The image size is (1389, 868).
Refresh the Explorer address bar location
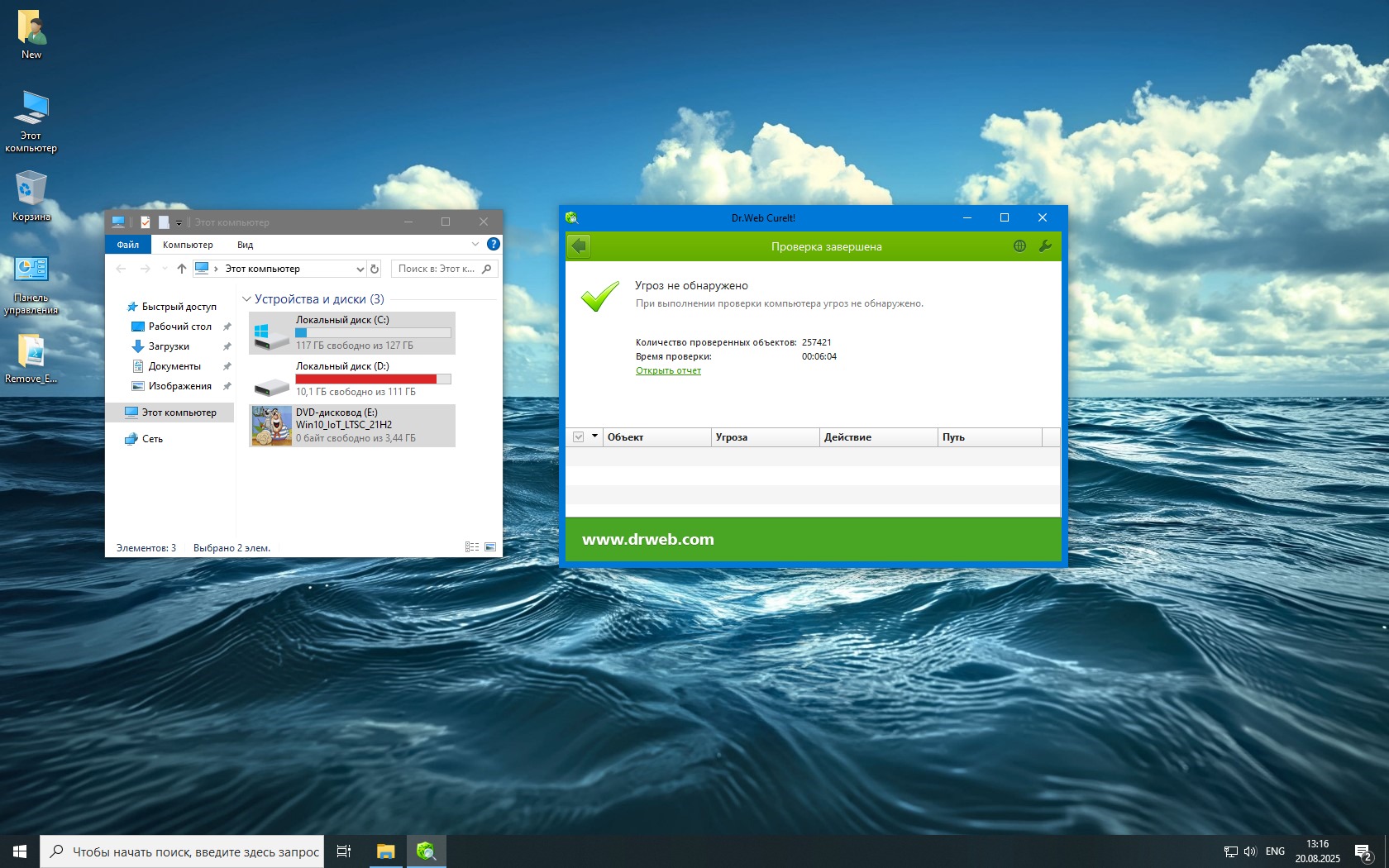375,269
